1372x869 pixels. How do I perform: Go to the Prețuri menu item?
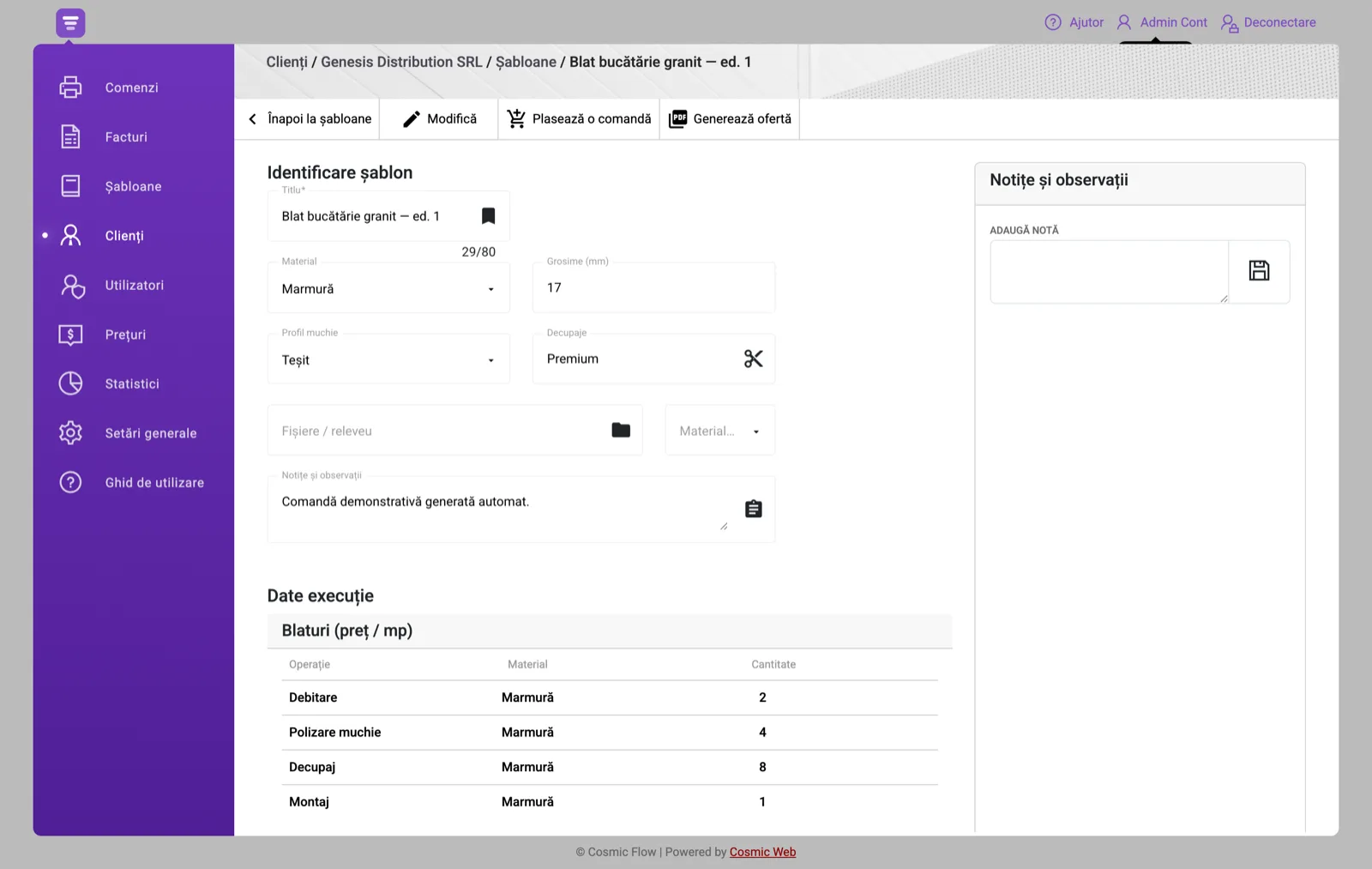[x=125, y=335]
